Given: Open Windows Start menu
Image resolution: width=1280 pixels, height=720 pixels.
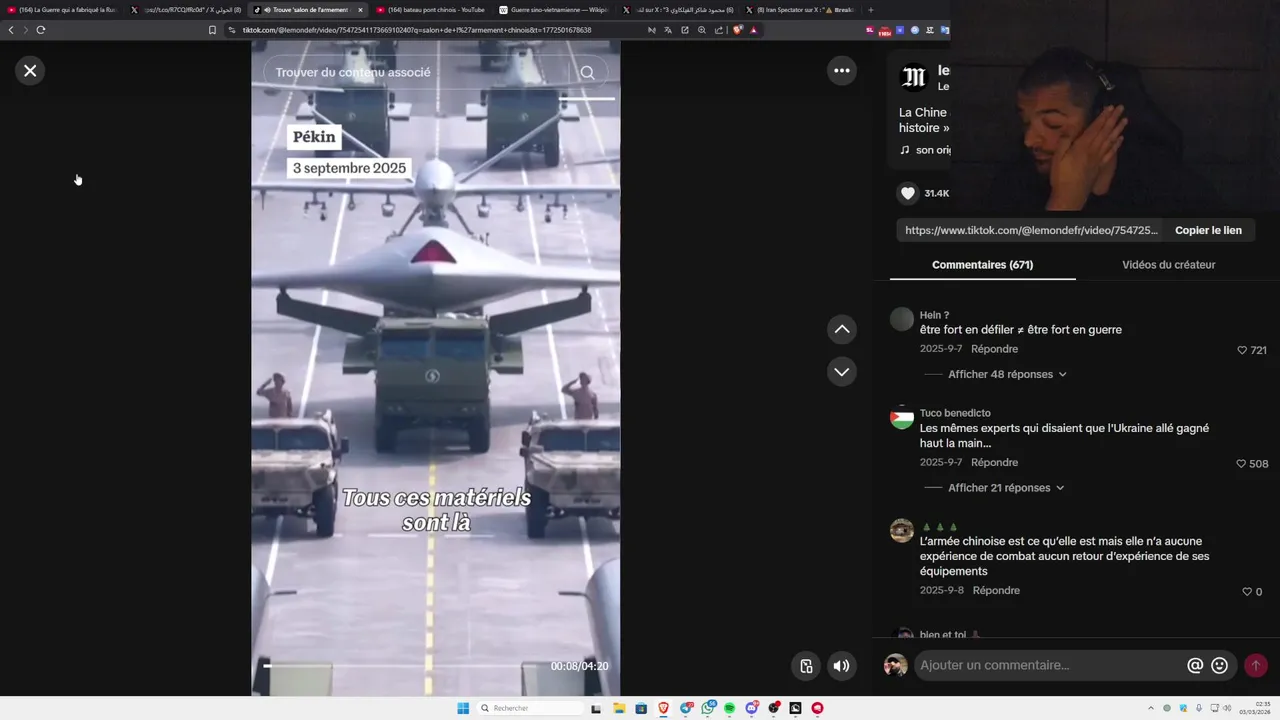Looking at the screenshot, I should 463,708.
